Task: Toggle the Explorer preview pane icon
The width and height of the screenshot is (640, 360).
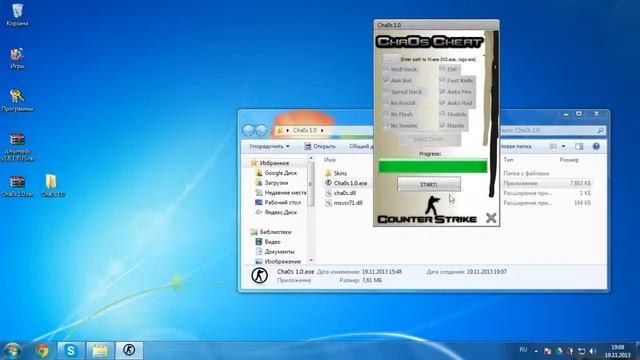Action: [579, 146]
